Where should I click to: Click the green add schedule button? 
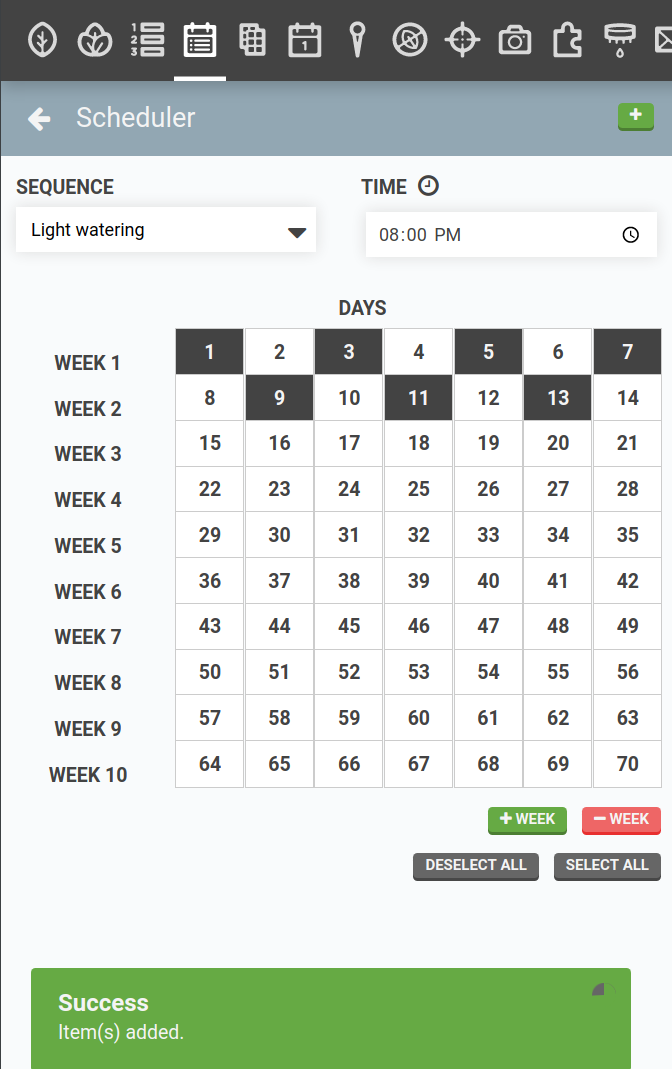point(635,116)
